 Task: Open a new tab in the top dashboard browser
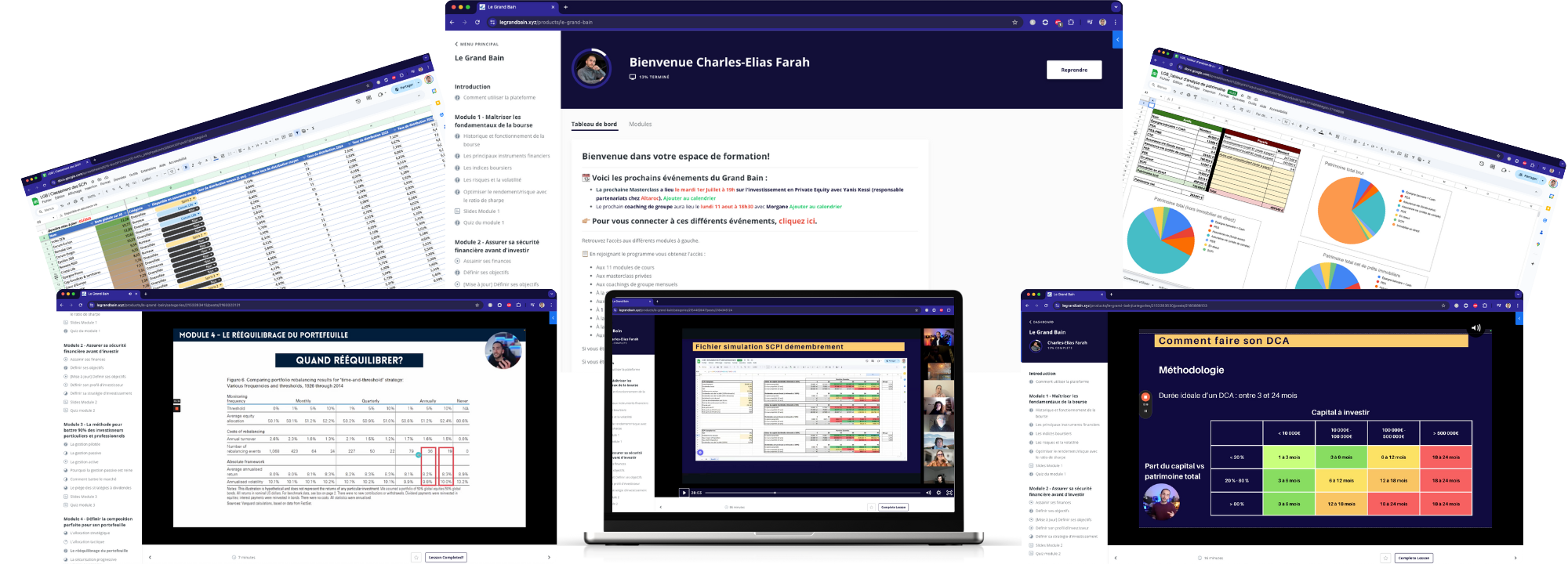pyautogui.click(x=565, y=7)
